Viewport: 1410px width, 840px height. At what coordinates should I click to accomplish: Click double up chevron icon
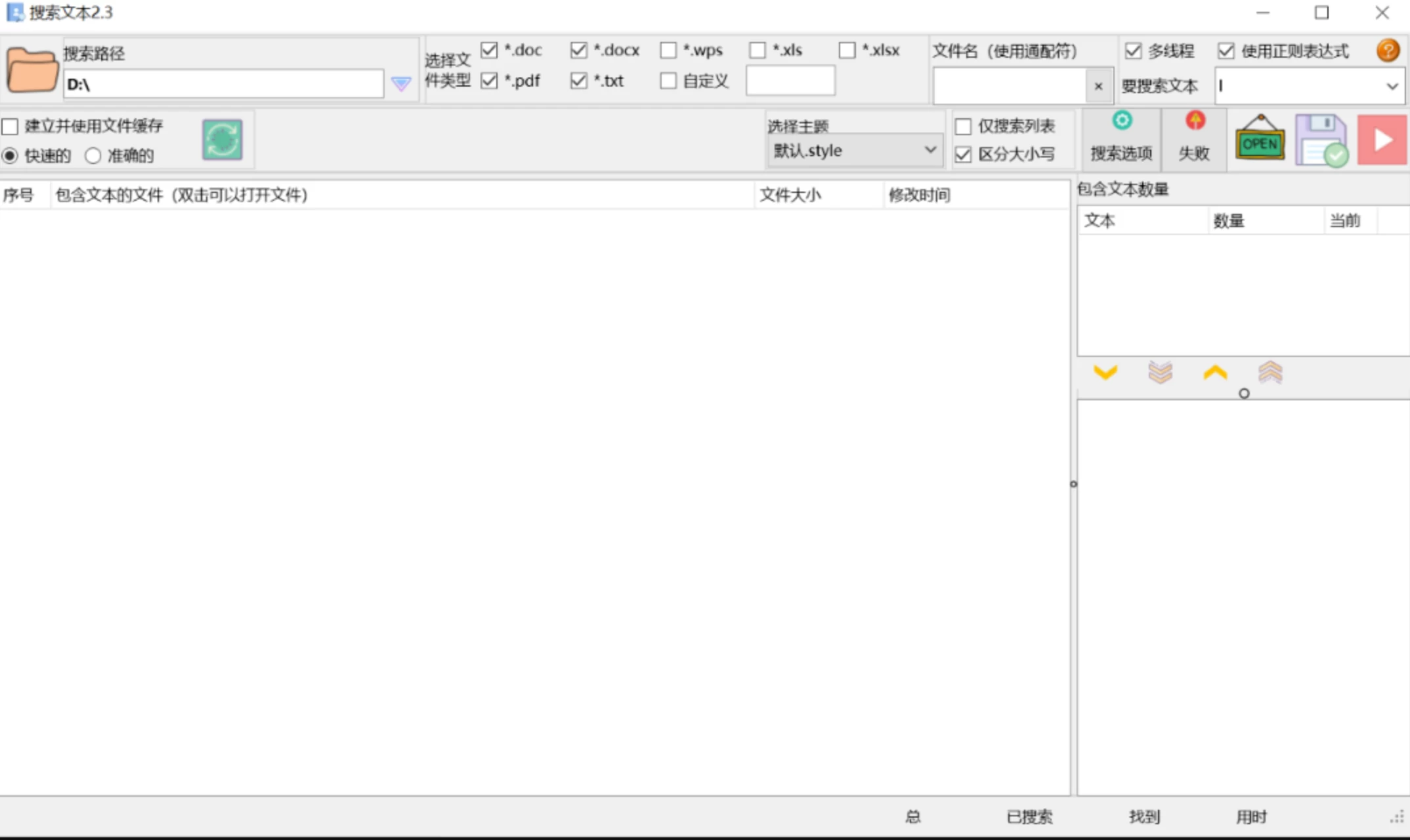click(1270, 373)
